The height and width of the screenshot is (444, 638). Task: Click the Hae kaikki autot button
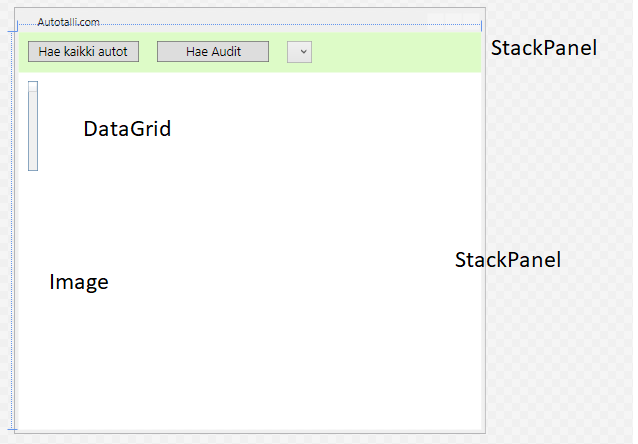(83, 52)
